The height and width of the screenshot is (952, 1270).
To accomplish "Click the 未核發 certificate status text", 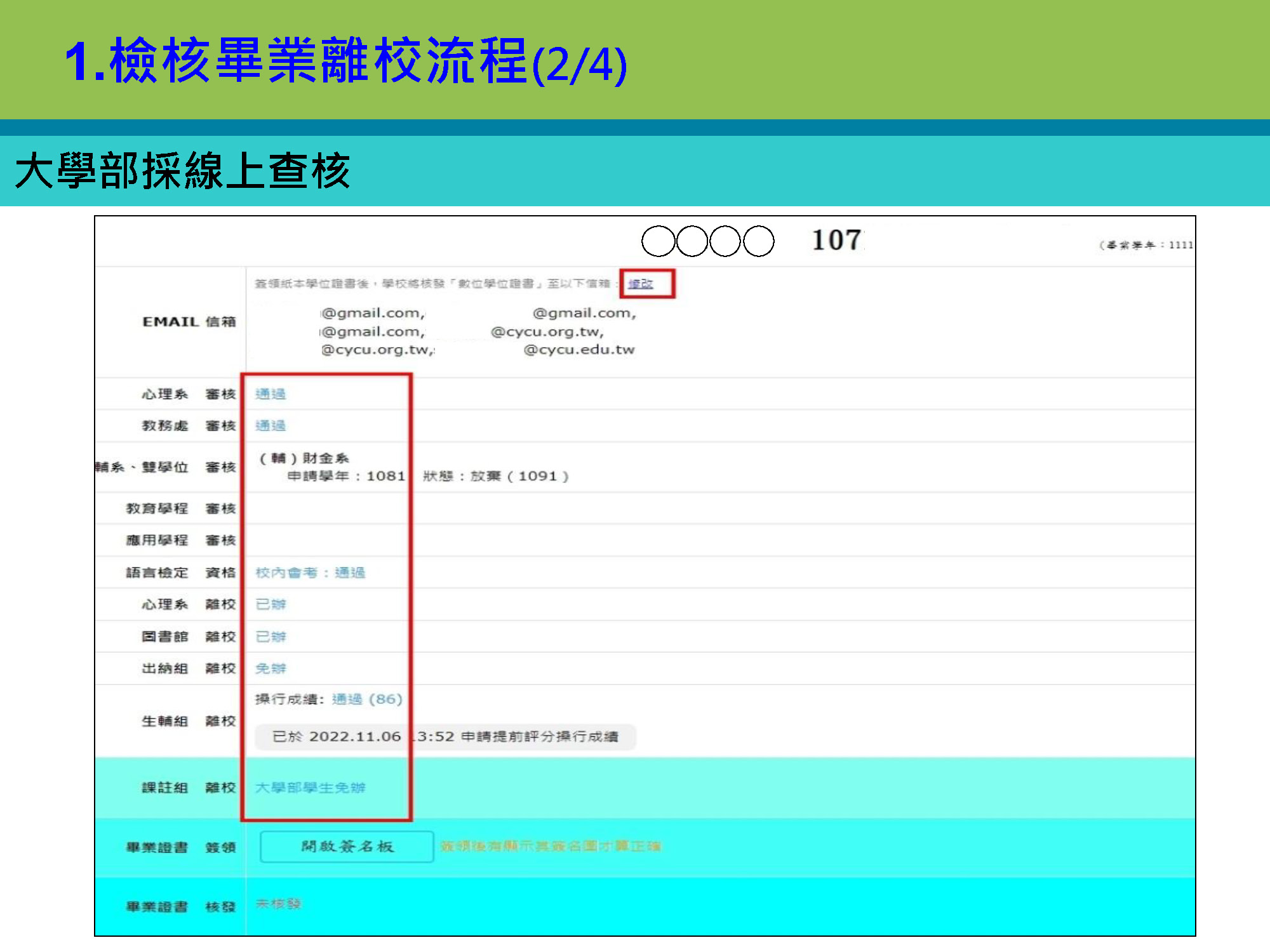I will [278, 904].
